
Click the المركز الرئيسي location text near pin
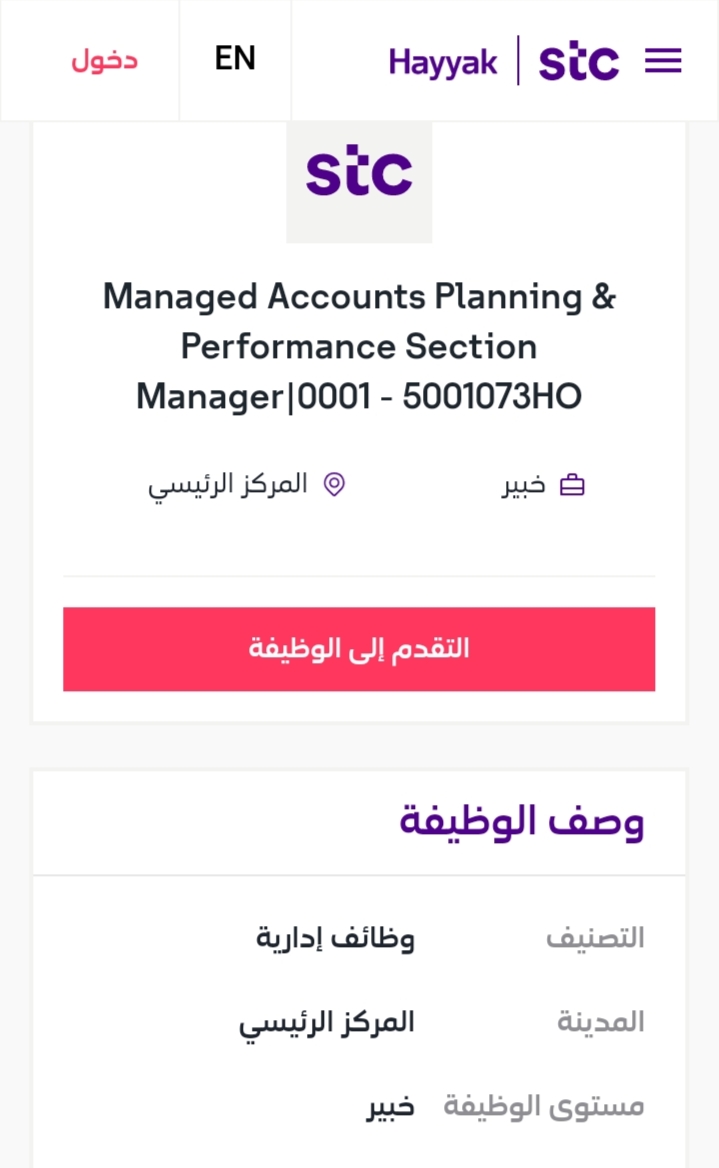point(227,486)
